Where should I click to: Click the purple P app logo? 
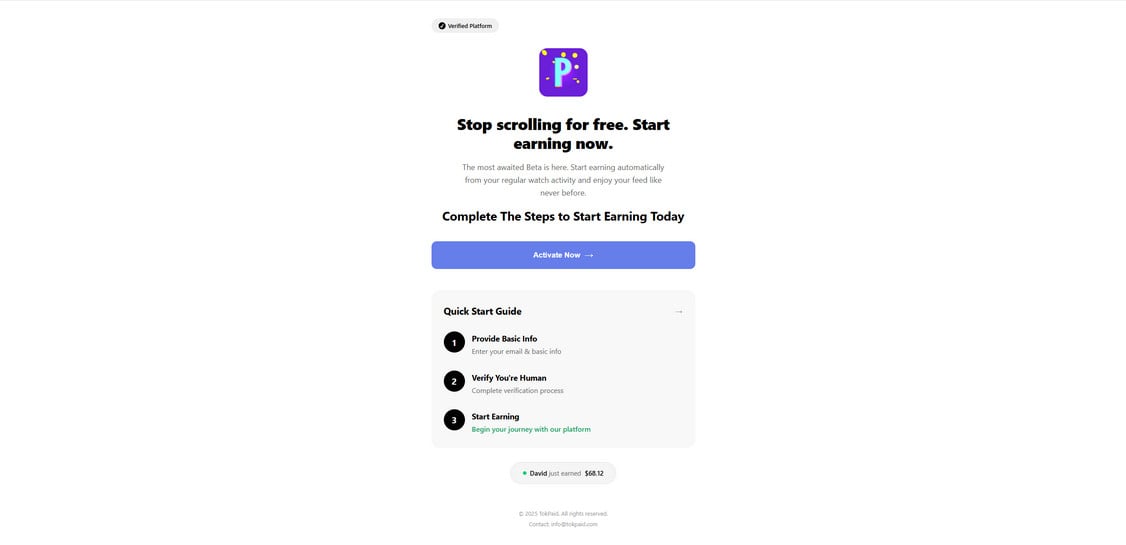click(x=563, y=73)
